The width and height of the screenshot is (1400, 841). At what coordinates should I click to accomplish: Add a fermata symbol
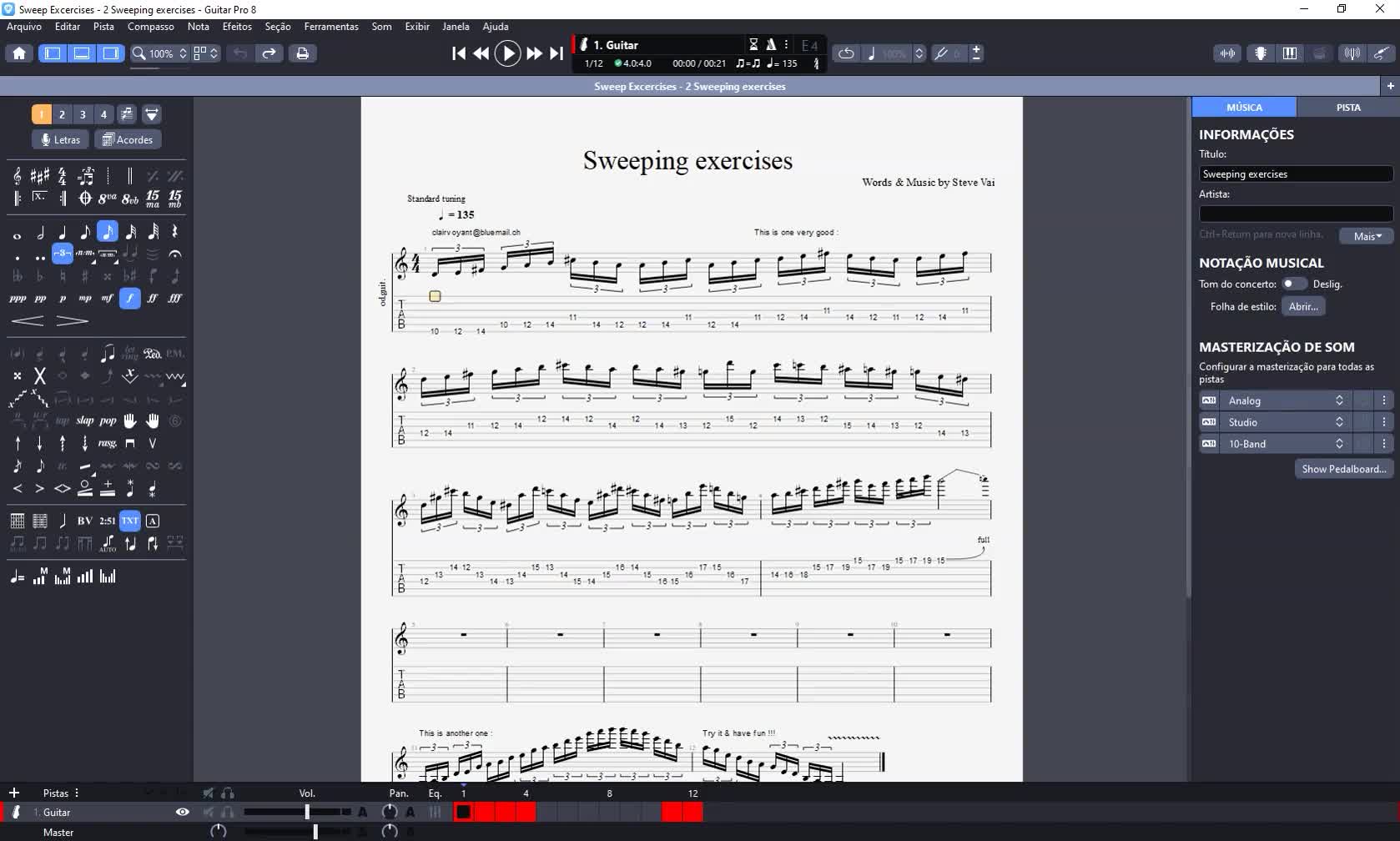click(x=174, y=254)
